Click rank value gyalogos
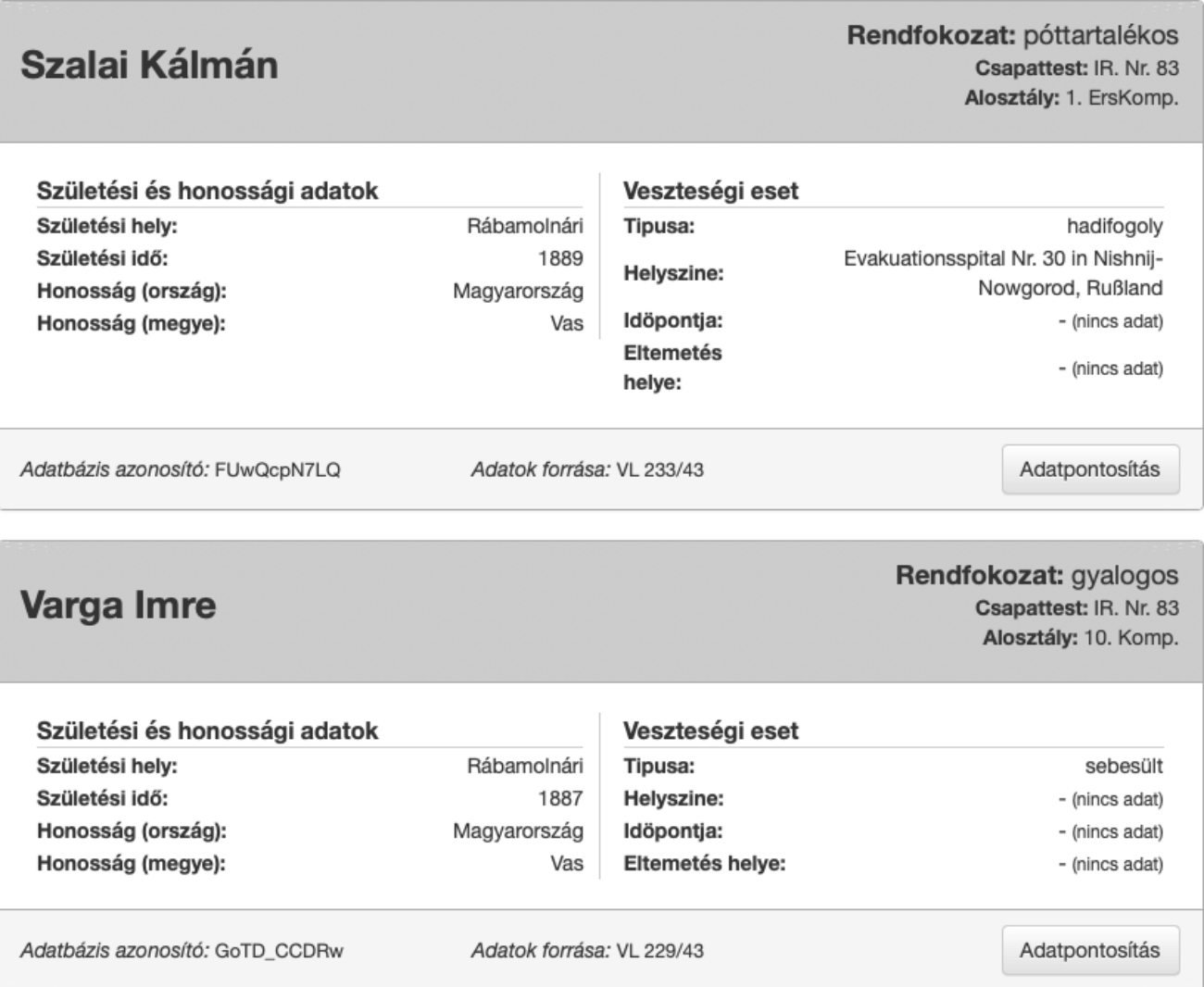Image resolution: width=1204 pixels, height=987 pixels. click(x=1124, y=575)
